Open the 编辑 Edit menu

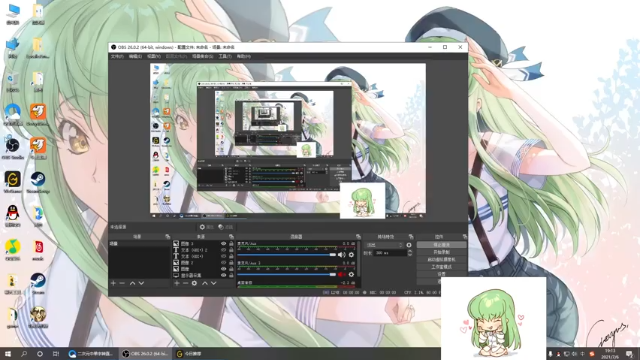coord(135,56)
